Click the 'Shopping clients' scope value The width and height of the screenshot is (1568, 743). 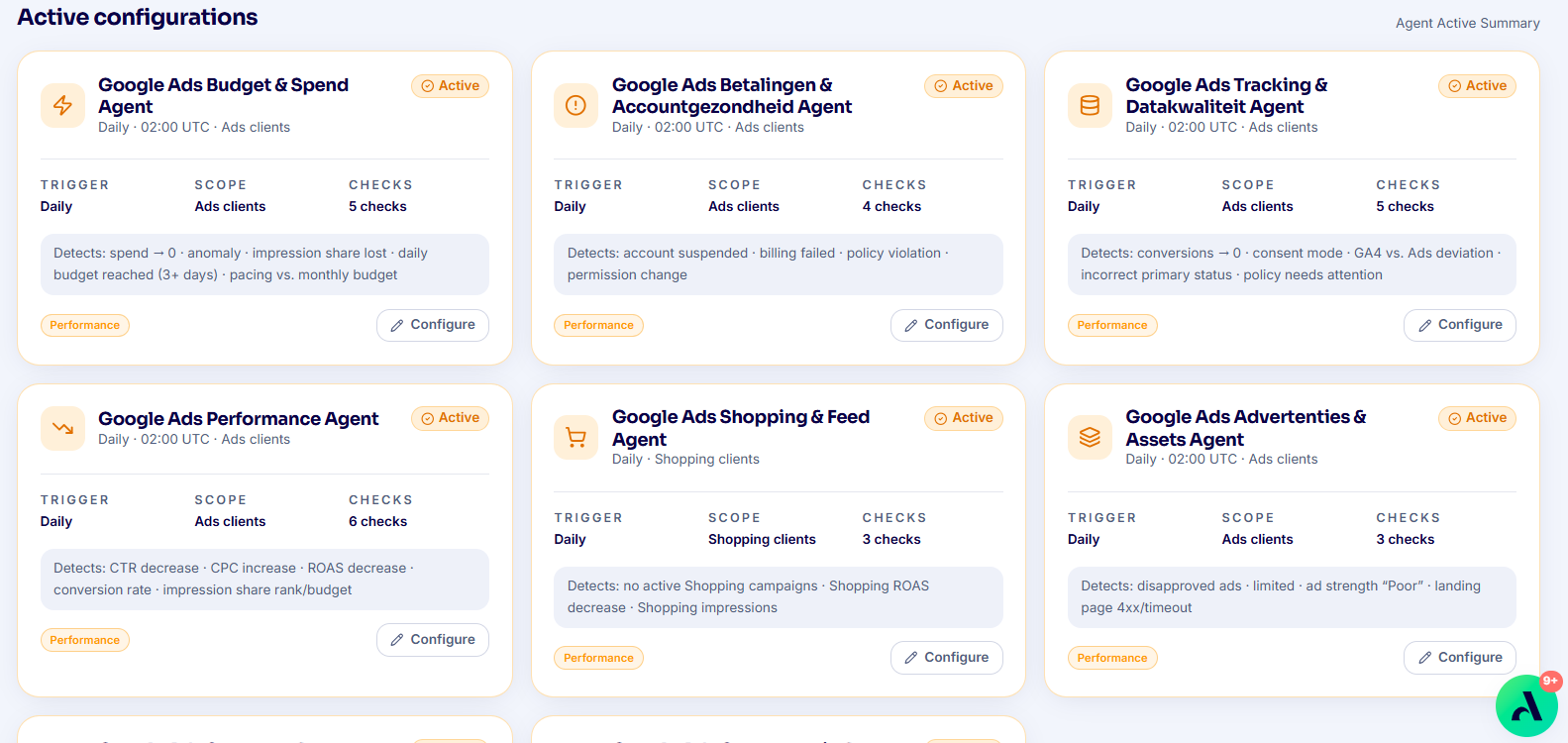(x=762, y=540)
